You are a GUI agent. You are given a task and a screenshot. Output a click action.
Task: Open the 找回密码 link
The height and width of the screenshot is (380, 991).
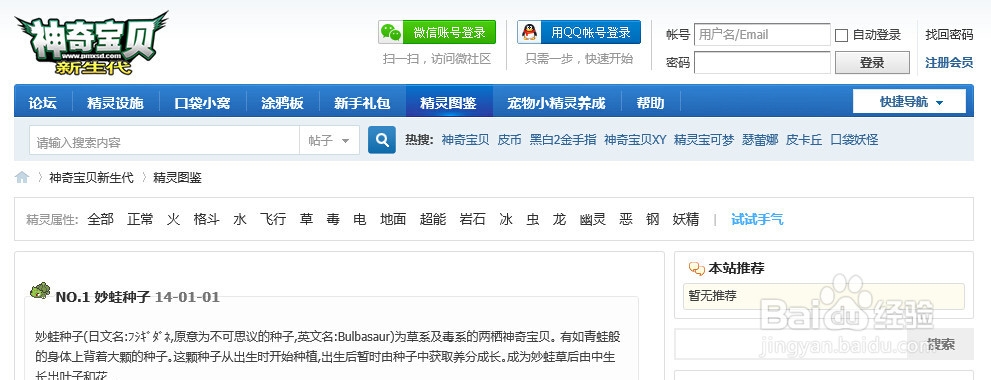click(949, 35)
